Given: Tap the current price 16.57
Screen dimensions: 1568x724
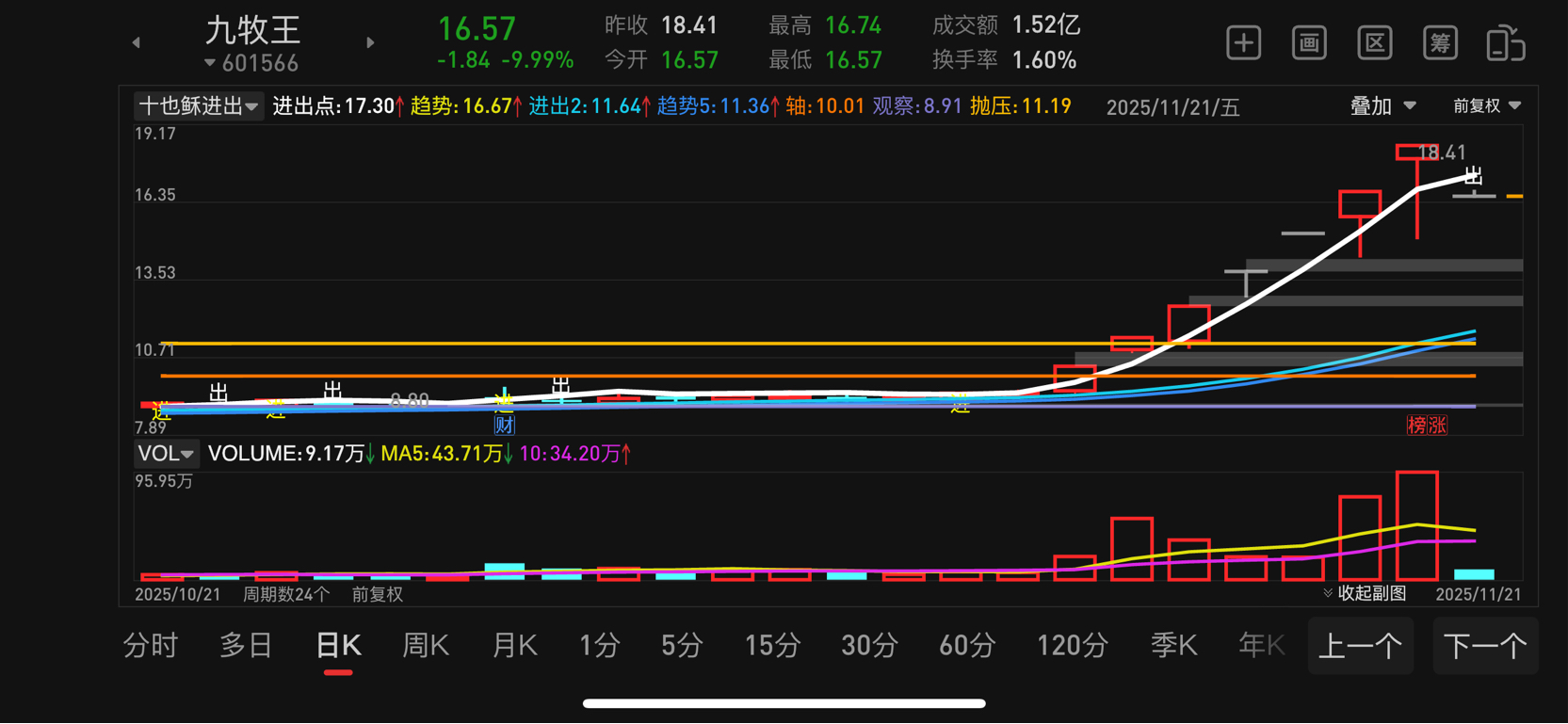Looking at the screenshot, I should pos(477,28).
